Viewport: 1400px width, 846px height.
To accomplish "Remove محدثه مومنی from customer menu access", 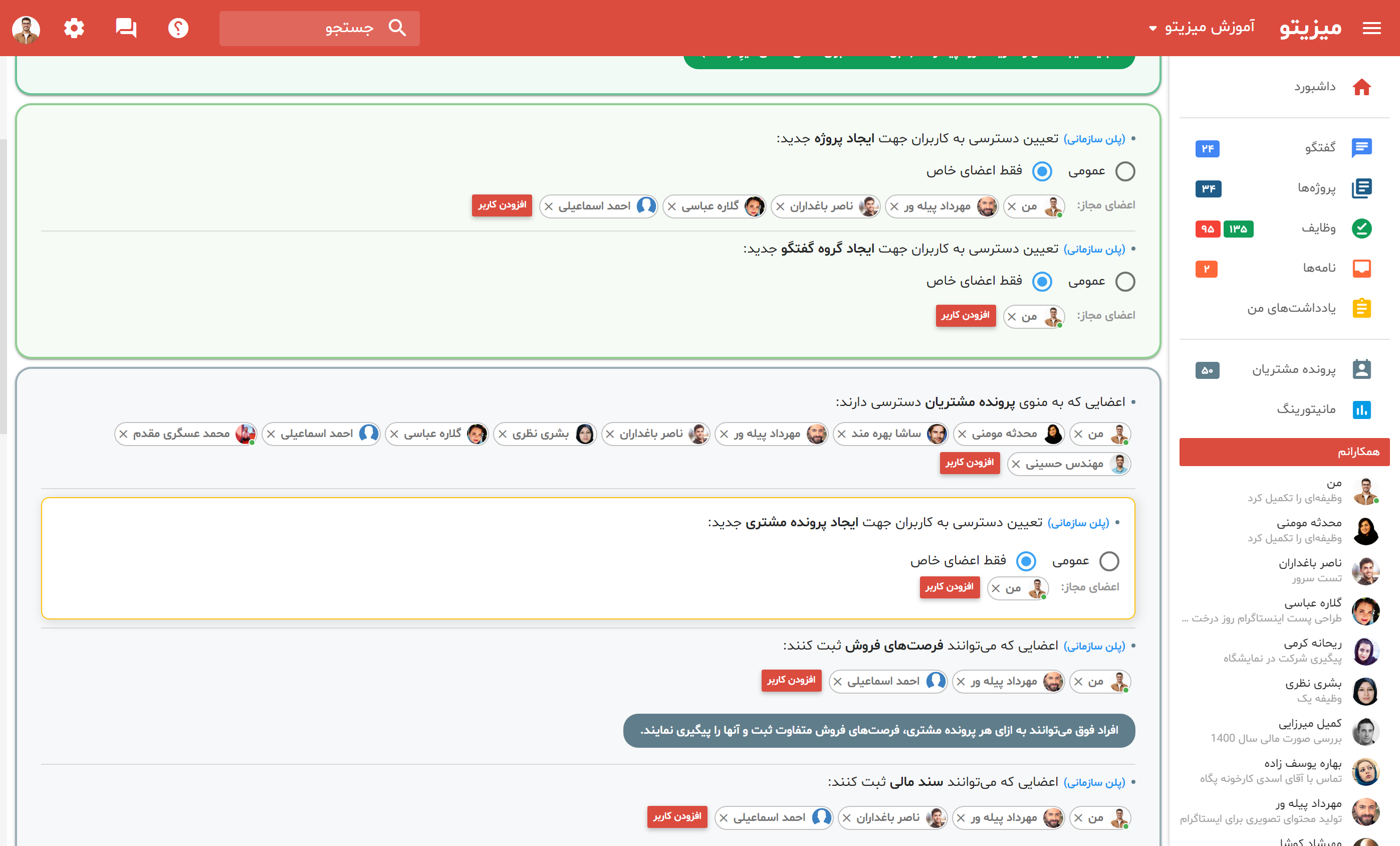I will pyautogui.click(x=962, y=434).
